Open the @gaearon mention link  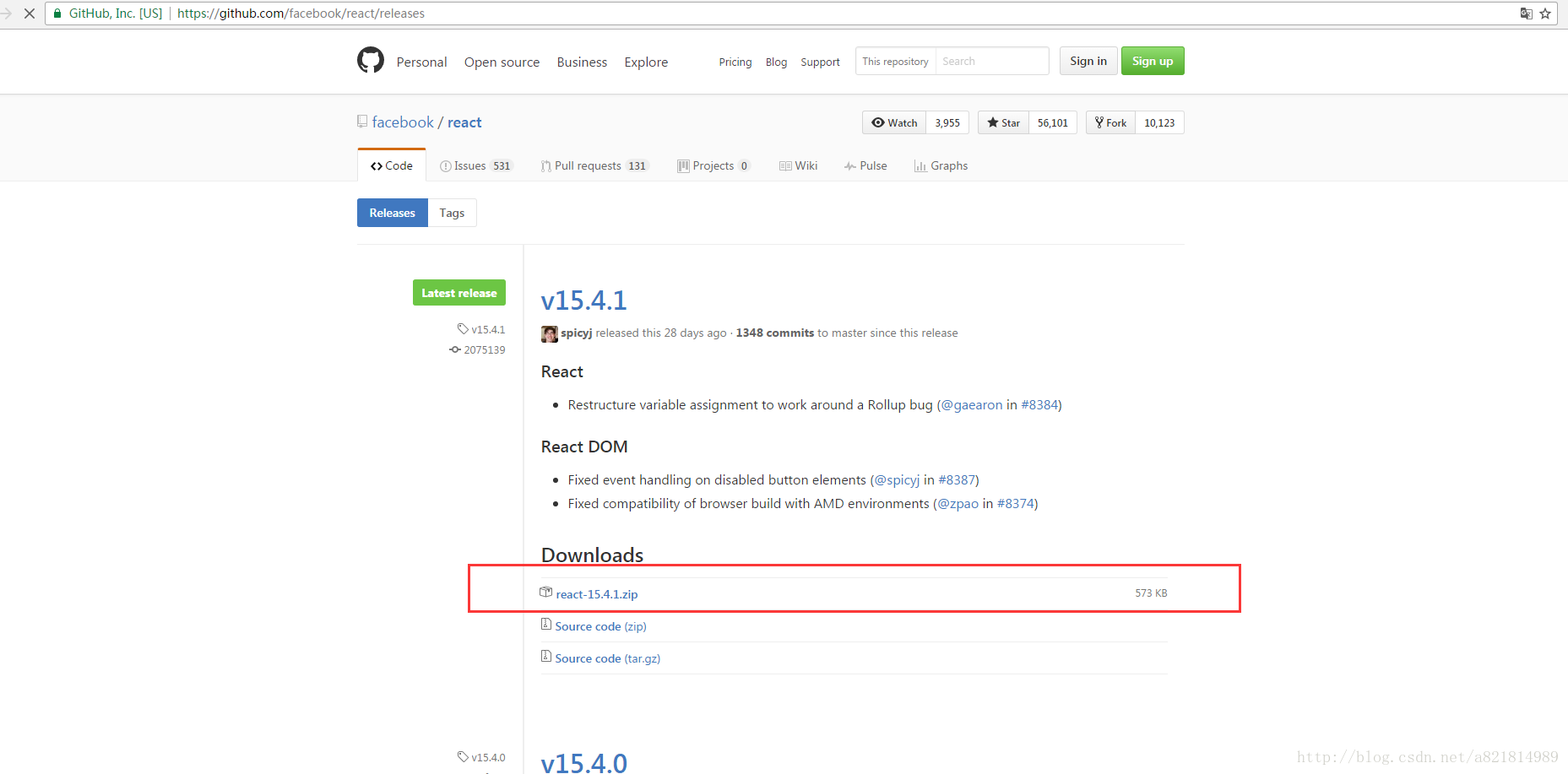click(x=972, y=404)
